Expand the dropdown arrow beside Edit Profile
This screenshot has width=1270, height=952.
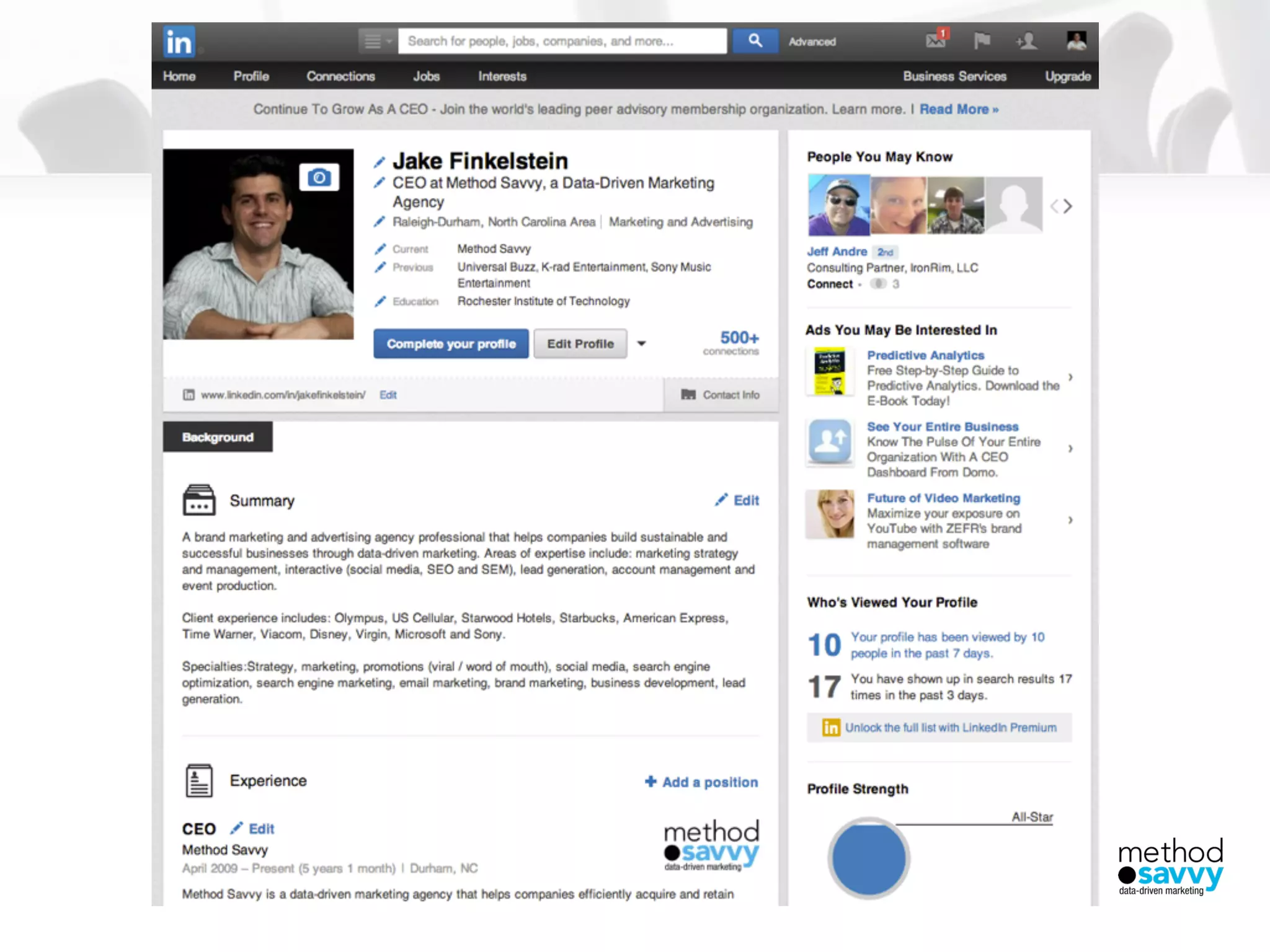click(x=642, y=343)
